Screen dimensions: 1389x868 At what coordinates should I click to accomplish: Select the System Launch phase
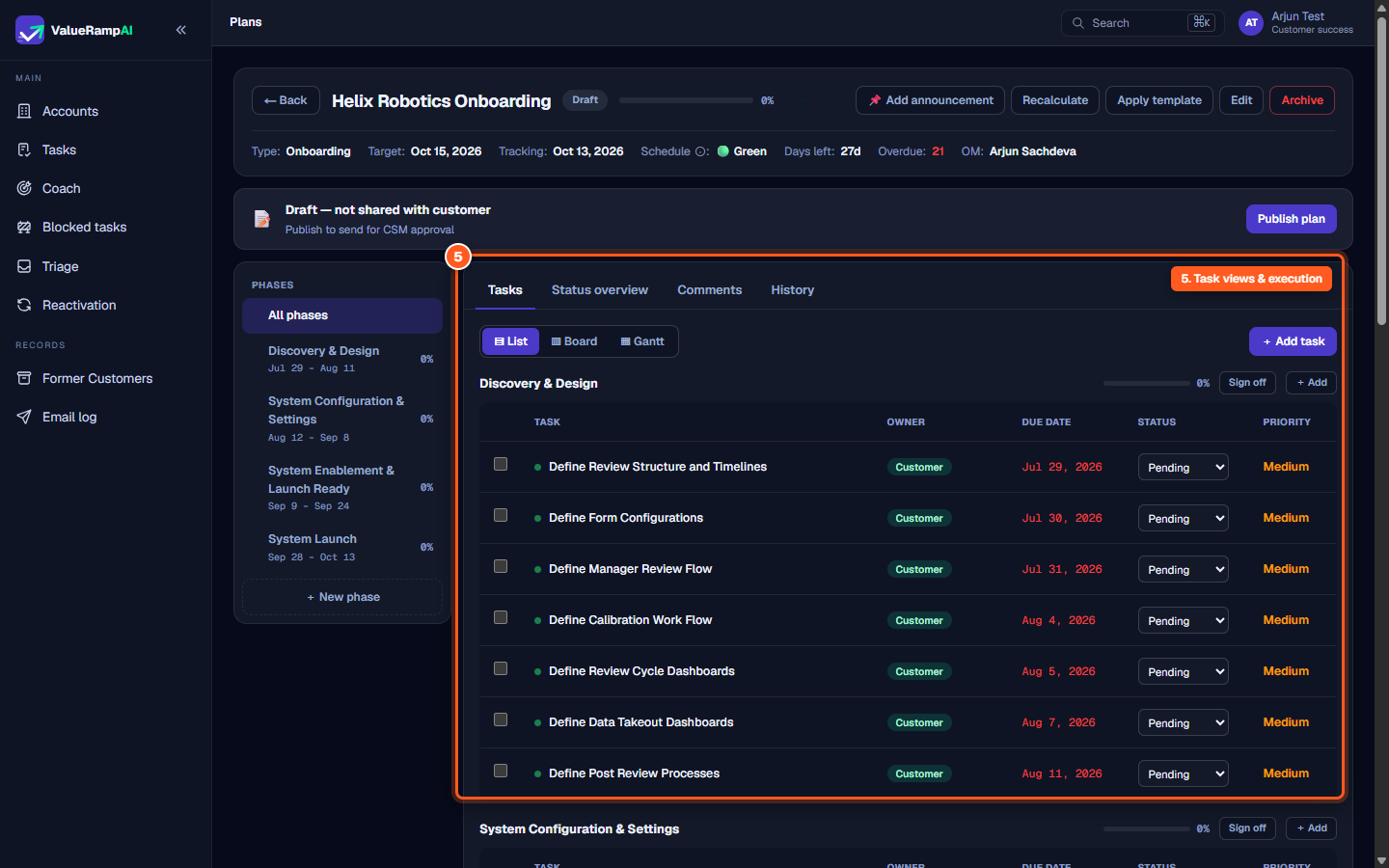[x=342, y=547]
